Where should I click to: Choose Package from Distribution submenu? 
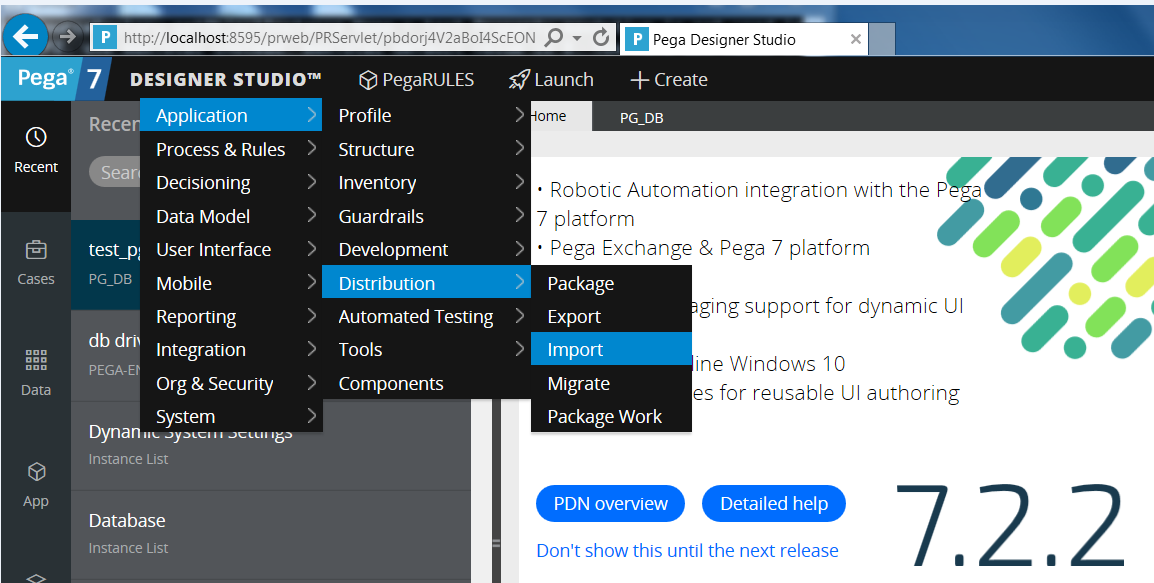[x=611, y=283]
